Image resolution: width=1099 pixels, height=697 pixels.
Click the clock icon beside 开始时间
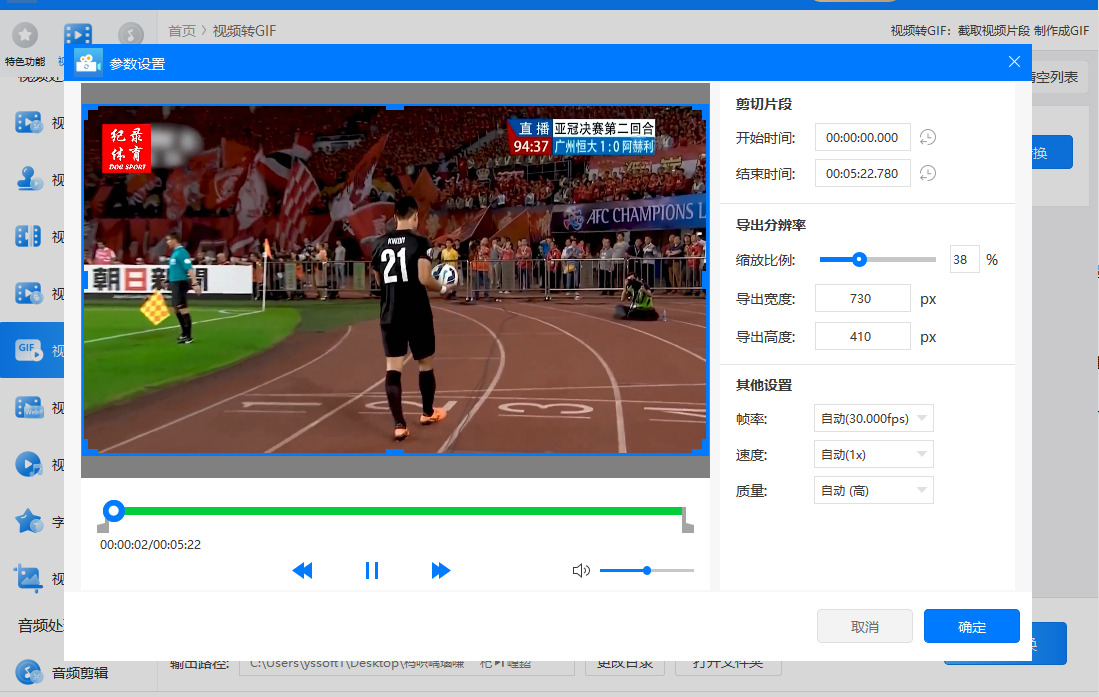928,137
